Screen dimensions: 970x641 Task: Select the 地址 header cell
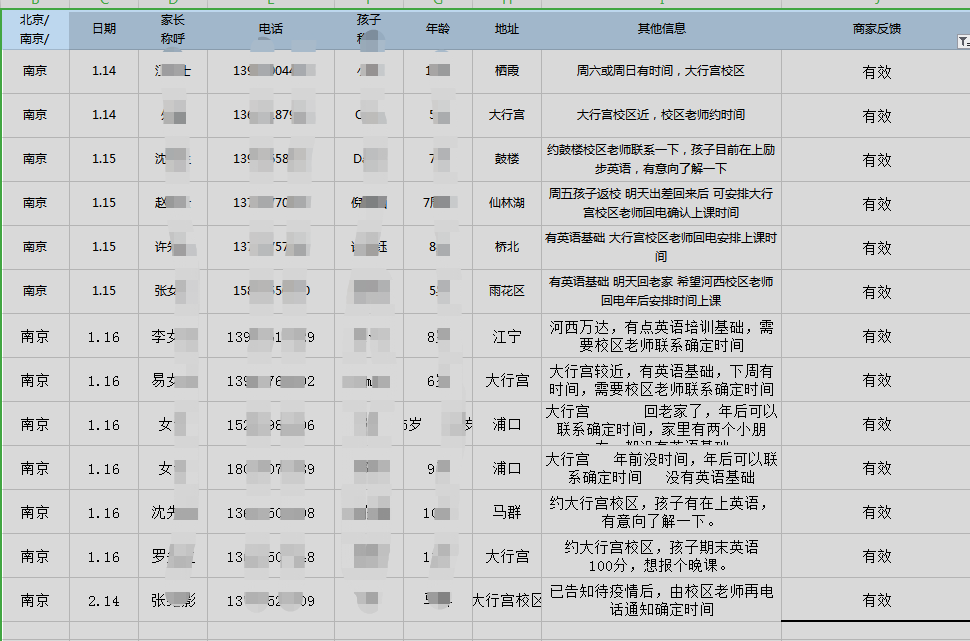507,29
